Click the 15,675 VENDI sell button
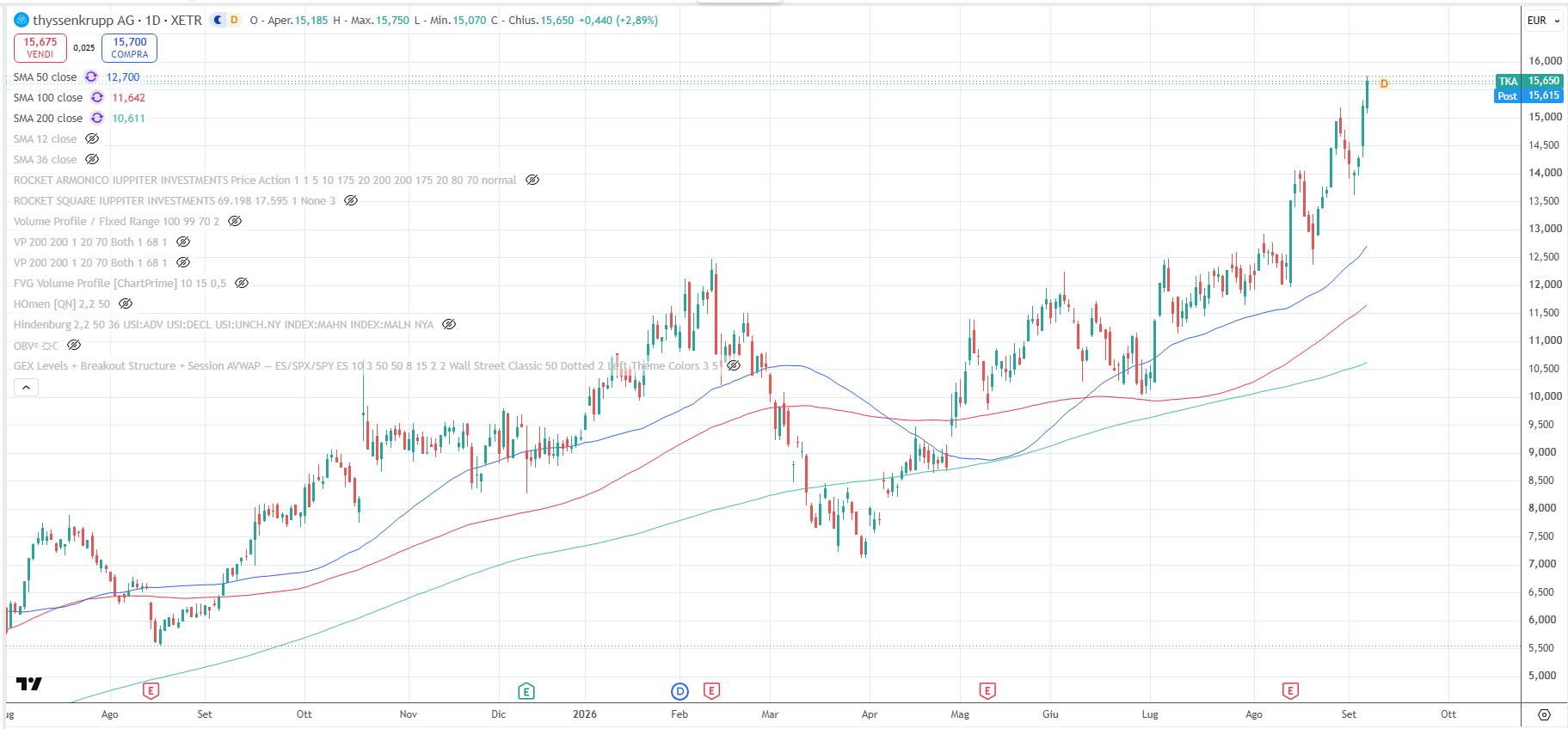 pyautogui.click(x=40, y=47)
